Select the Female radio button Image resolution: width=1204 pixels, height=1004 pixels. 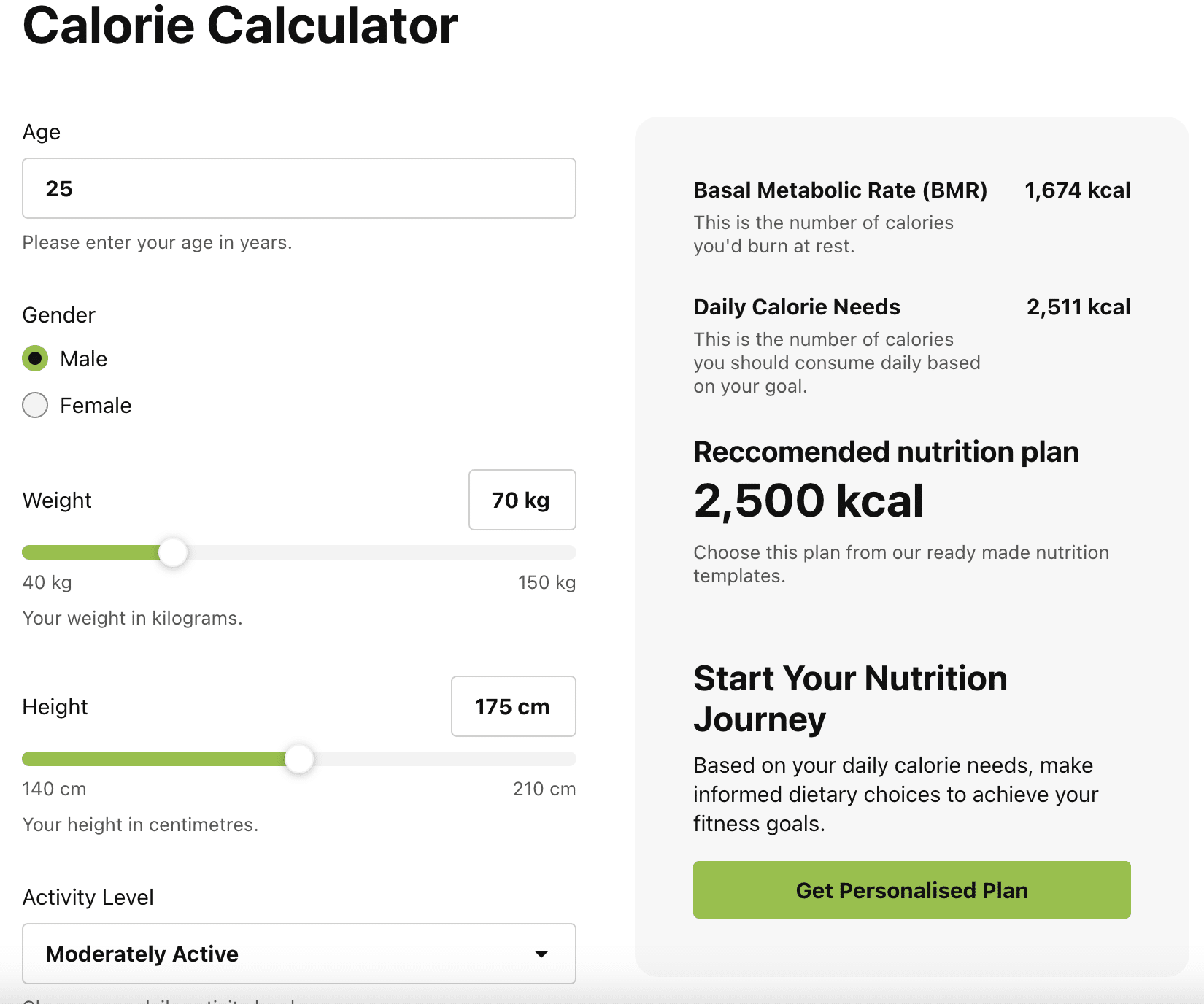pyautogui.click(x=35, y=405)
